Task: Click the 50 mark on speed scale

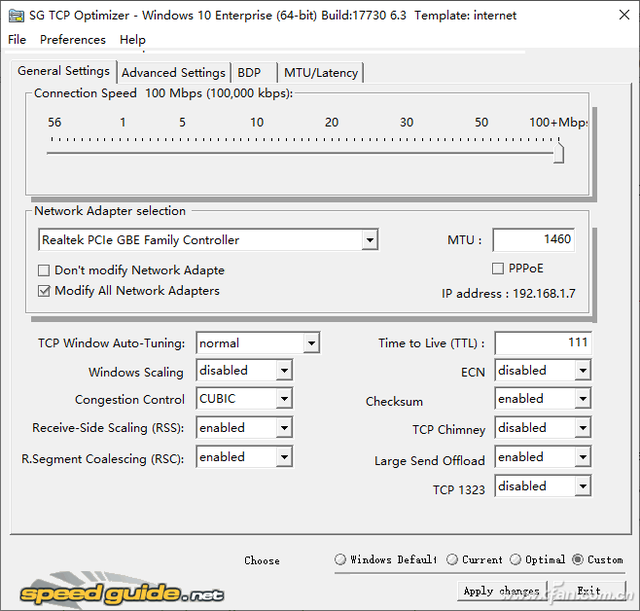Action: 481,122
